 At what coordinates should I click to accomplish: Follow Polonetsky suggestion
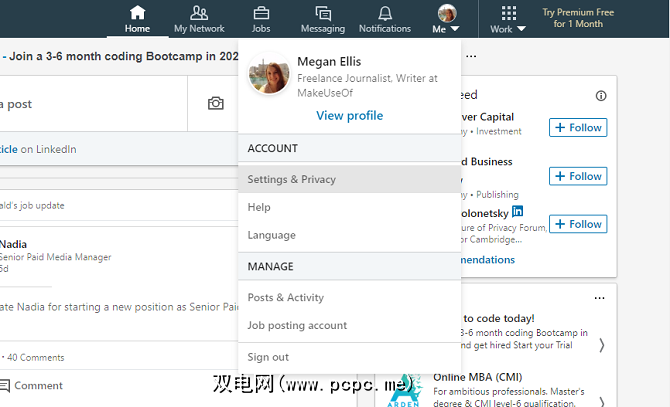pyautogui.click(x=578, y=224)
